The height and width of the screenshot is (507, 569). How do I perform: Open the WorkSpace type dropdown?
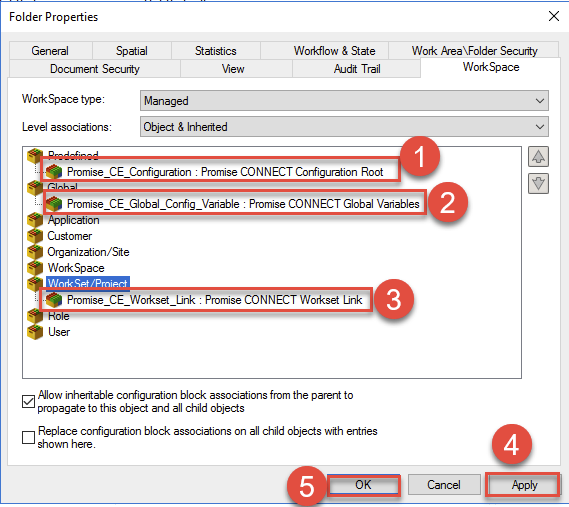coord(344,101)
